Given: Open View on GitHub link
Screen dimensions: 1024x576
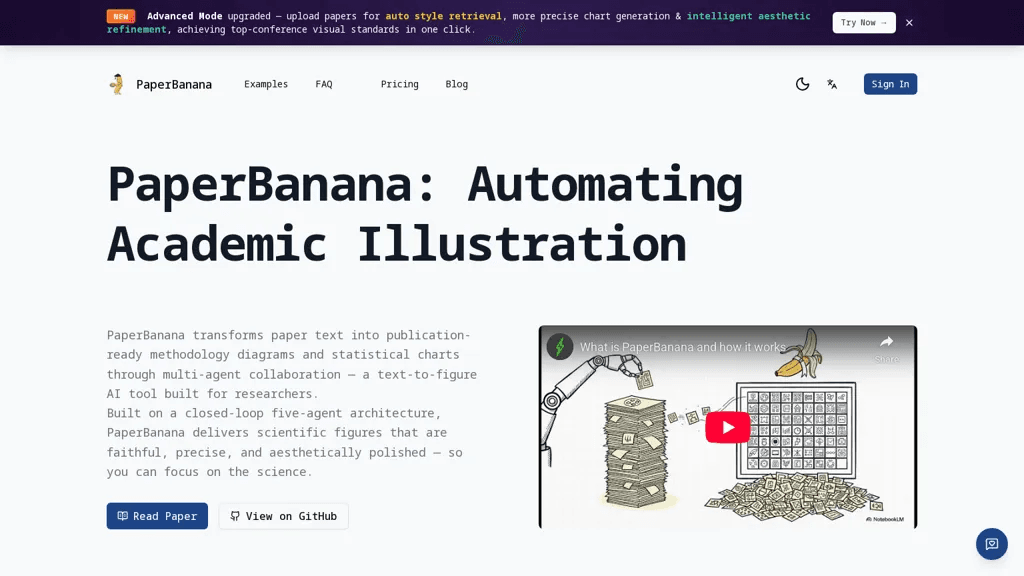Looking at the screenshot, I should [x=283, y=516].
